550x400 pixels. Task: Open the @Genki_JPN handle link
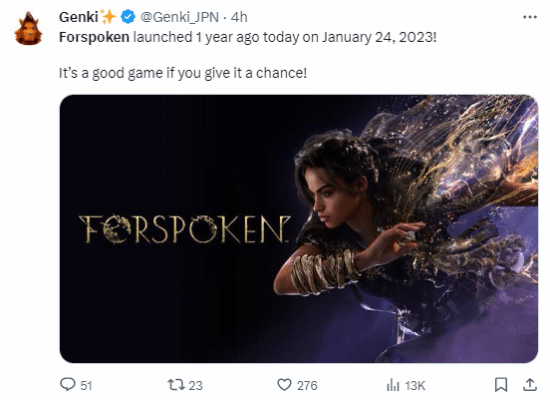(180, 17)
